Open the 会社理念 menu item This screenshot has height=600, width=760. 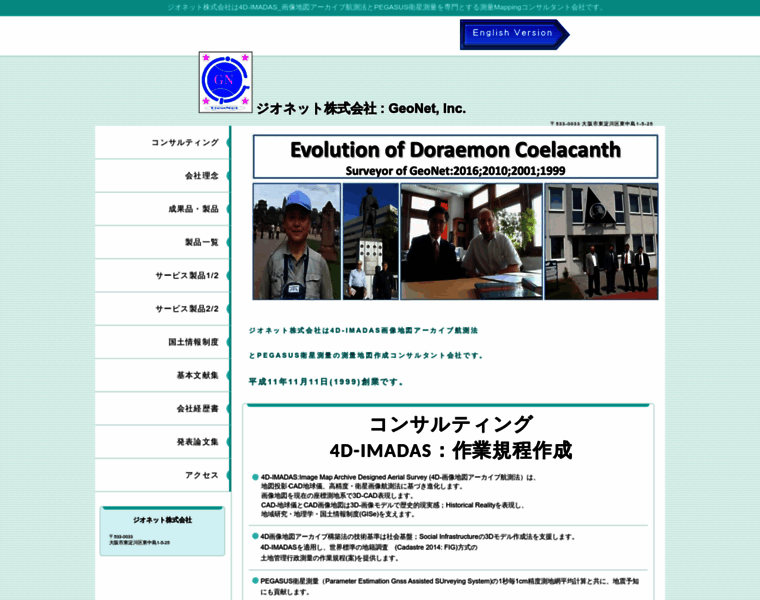point(162,175)
